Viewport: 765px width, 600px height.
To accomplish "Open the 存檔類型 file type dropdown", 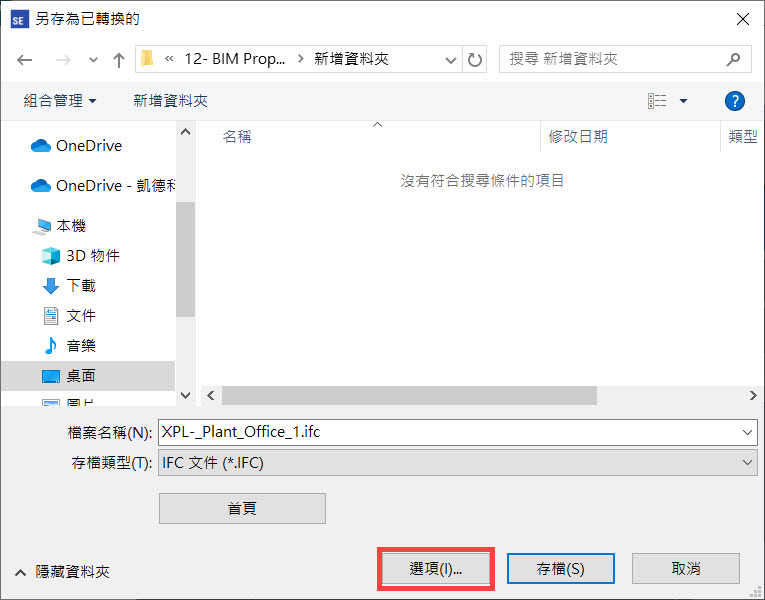I will [458, 462].
